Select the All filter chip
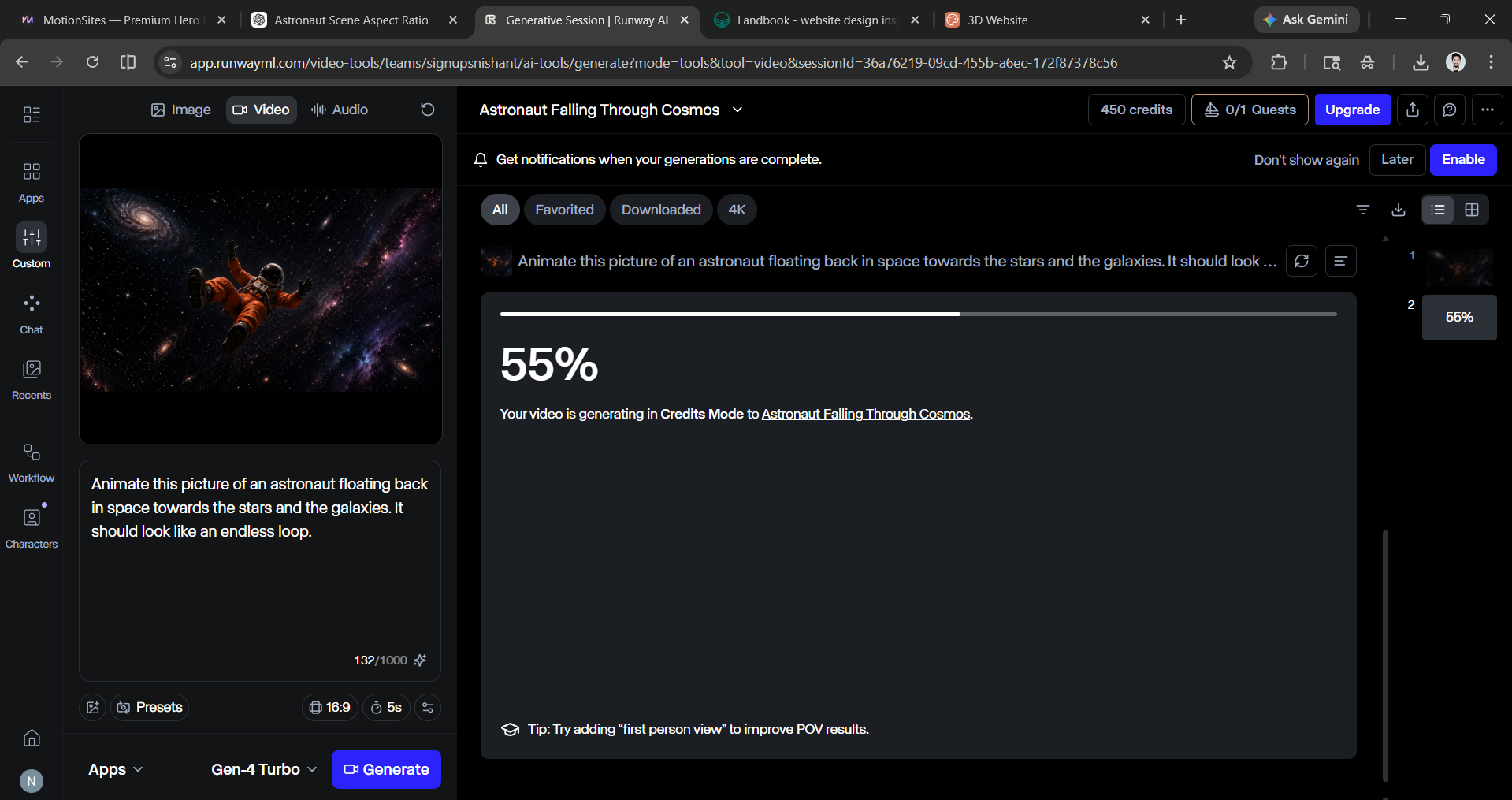The height and width of the screenshot is (800, 1512). click(x=500, y=210)
